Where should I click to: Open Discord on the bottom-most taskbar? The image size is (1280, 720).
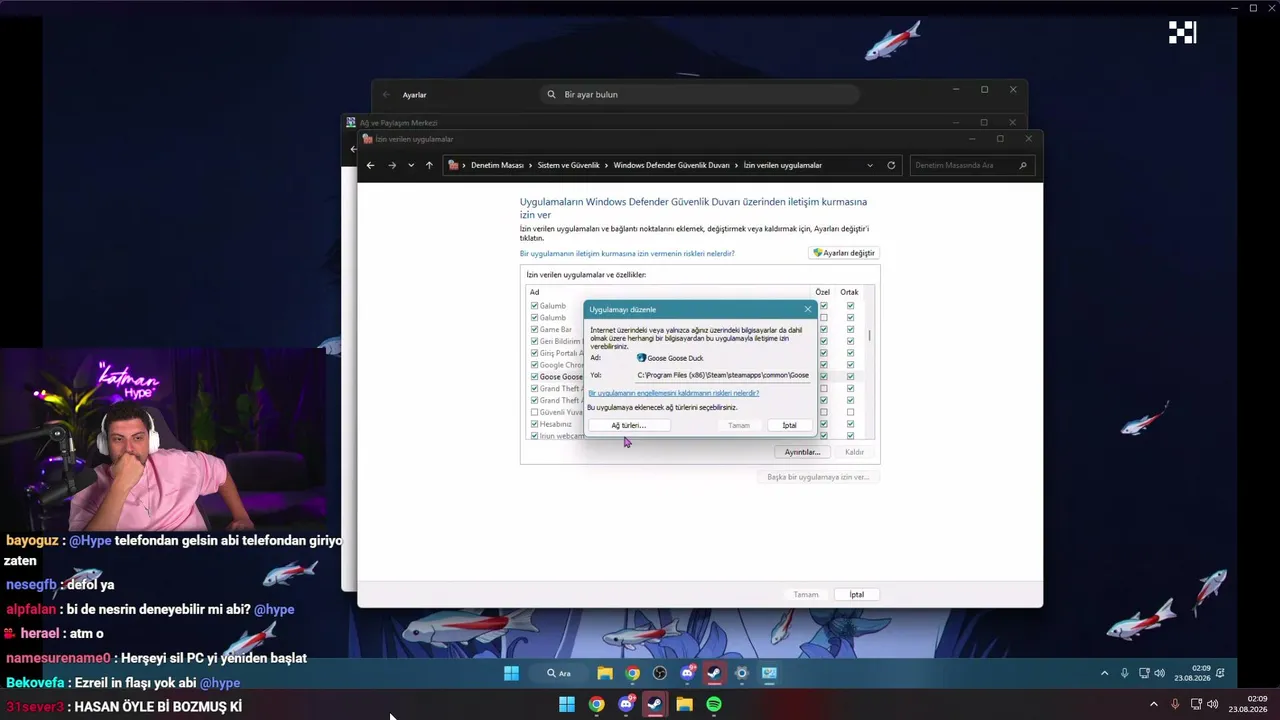(626, 704)
